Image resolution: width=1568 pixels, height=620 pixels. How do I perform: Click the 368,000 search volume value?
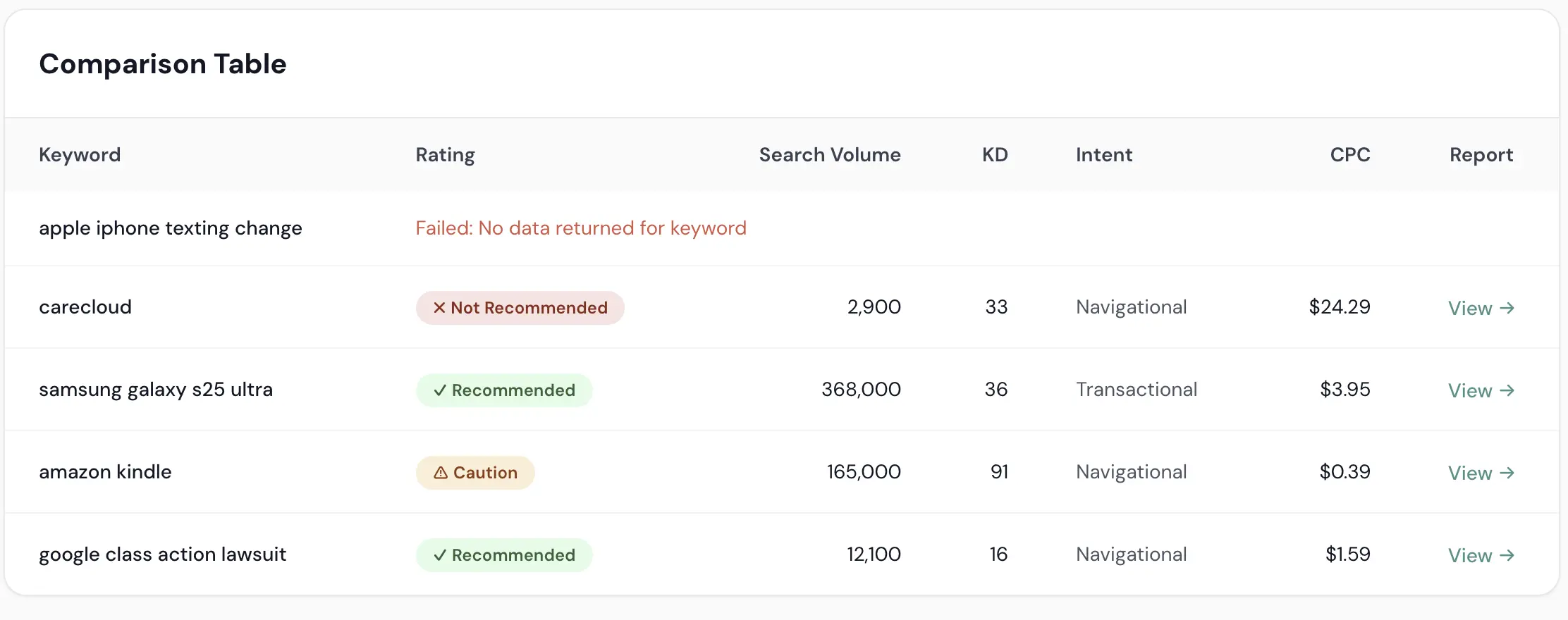pyautogui.click(x=862, y=390)
